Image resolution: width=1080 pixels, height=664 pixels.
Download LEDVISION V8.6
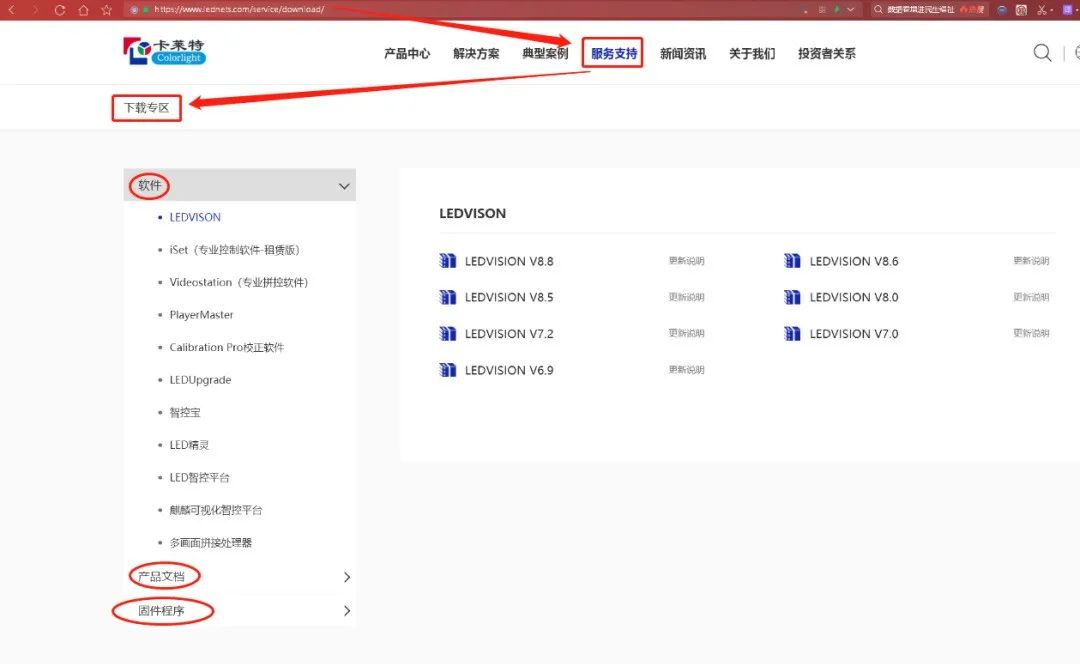point(853,261)
